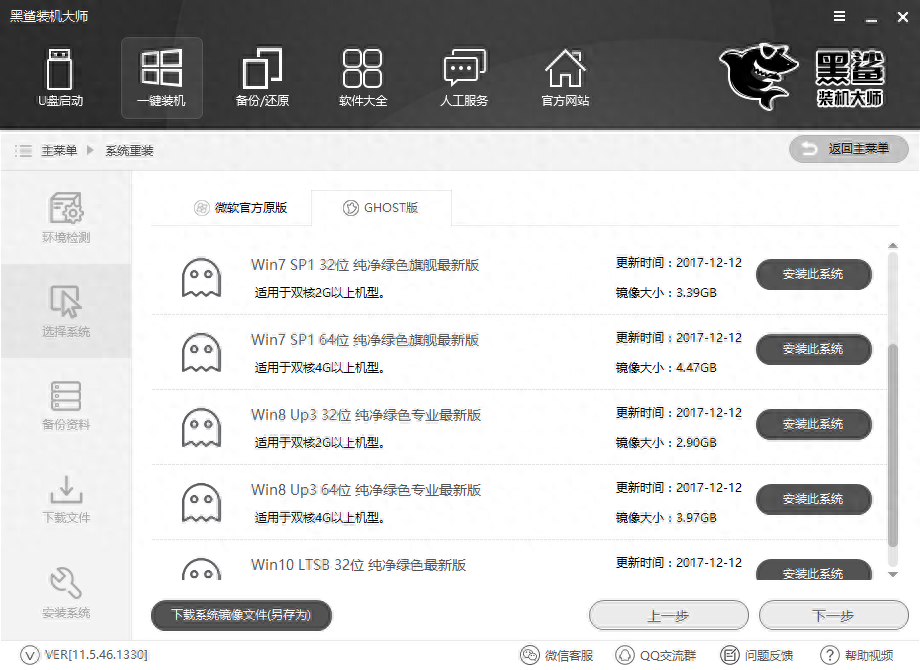
Task: Select the 一键装机 (one-click install) icon
Action: (x=161, y=78)
